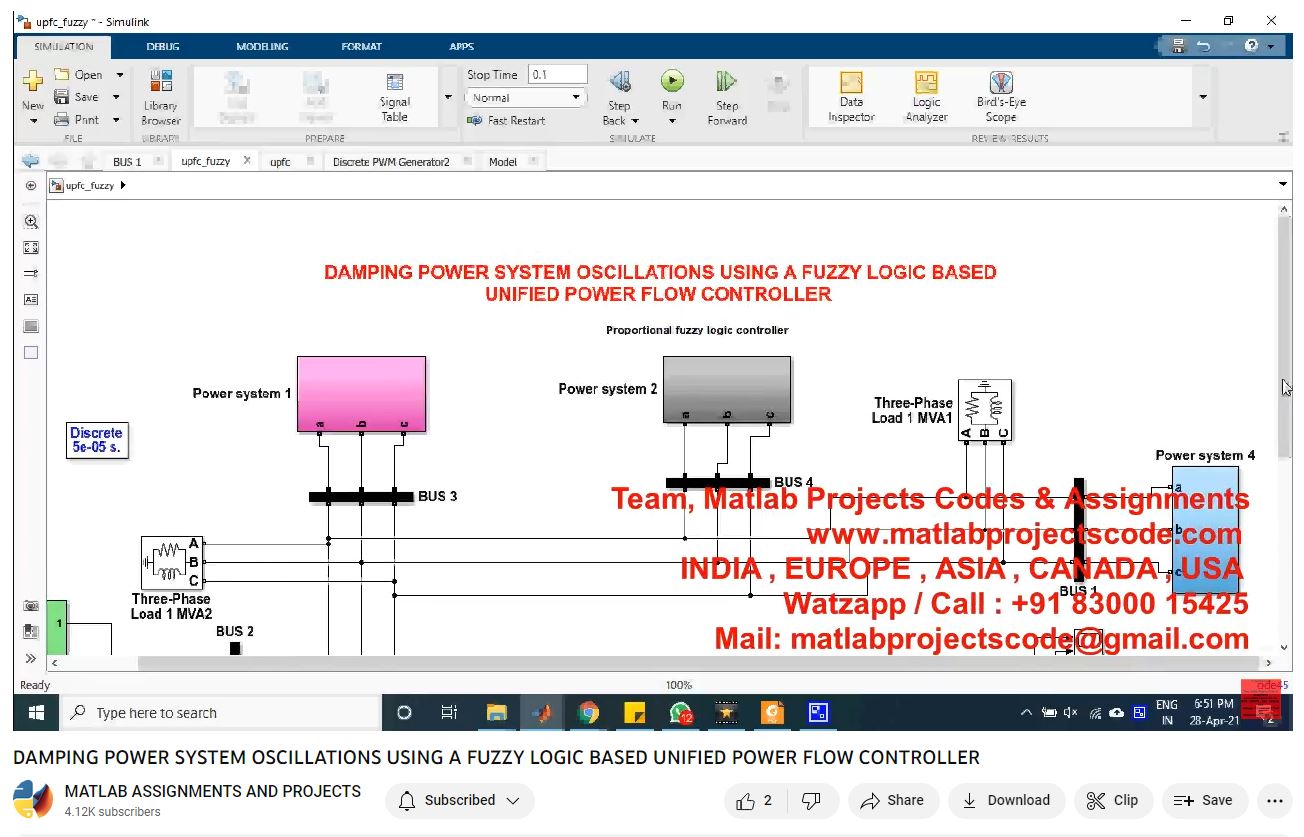Click the undo arrow in quick access bar
The image size is (1304, 837).
[1203, 46]
